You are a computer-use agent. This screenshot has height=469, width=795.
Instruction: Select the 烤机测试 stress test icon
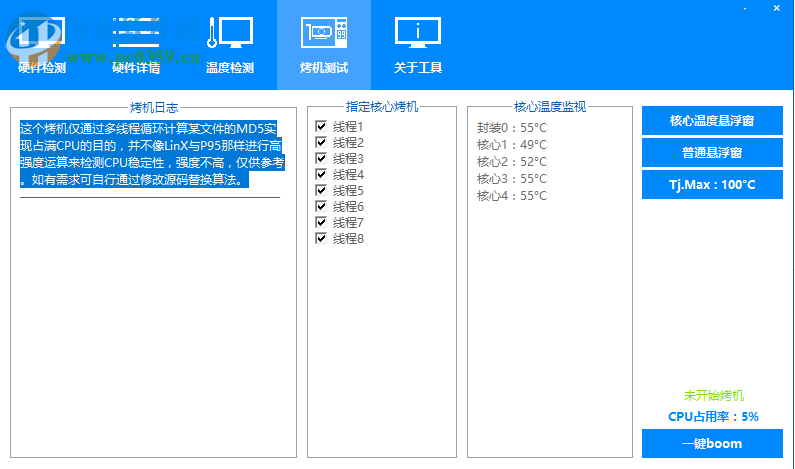[x=323, y=33]
